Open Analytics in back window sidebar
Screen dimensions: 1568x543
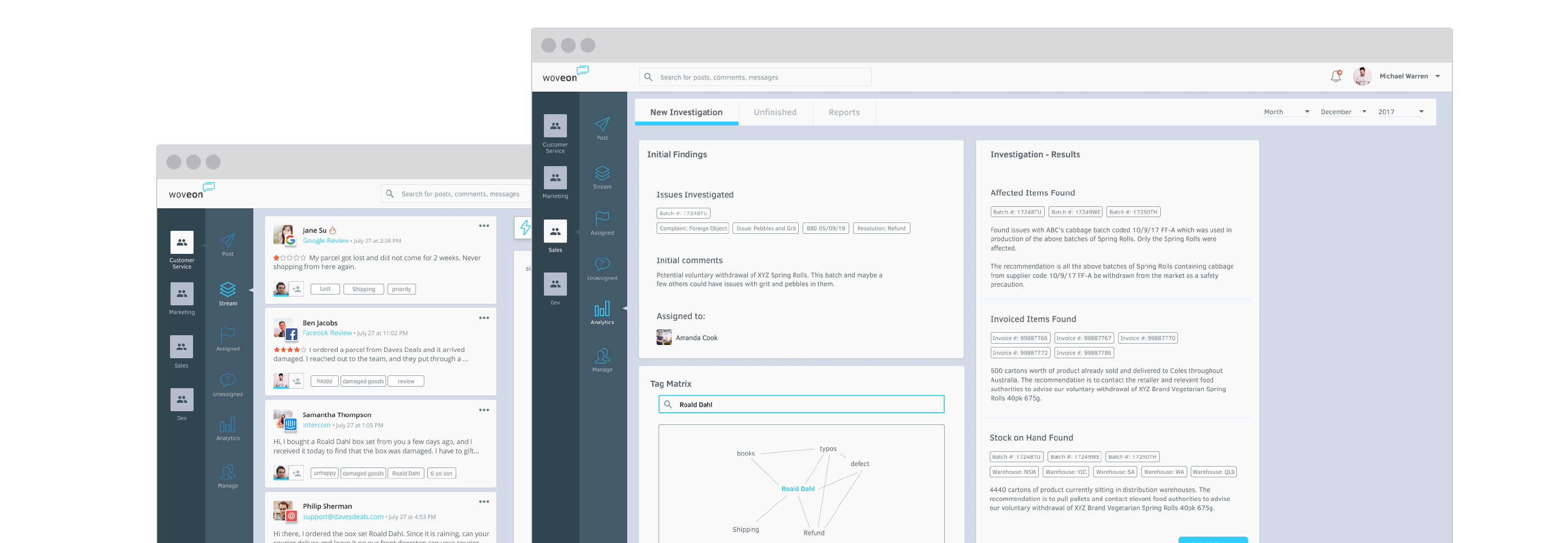(x=228, y=429)
